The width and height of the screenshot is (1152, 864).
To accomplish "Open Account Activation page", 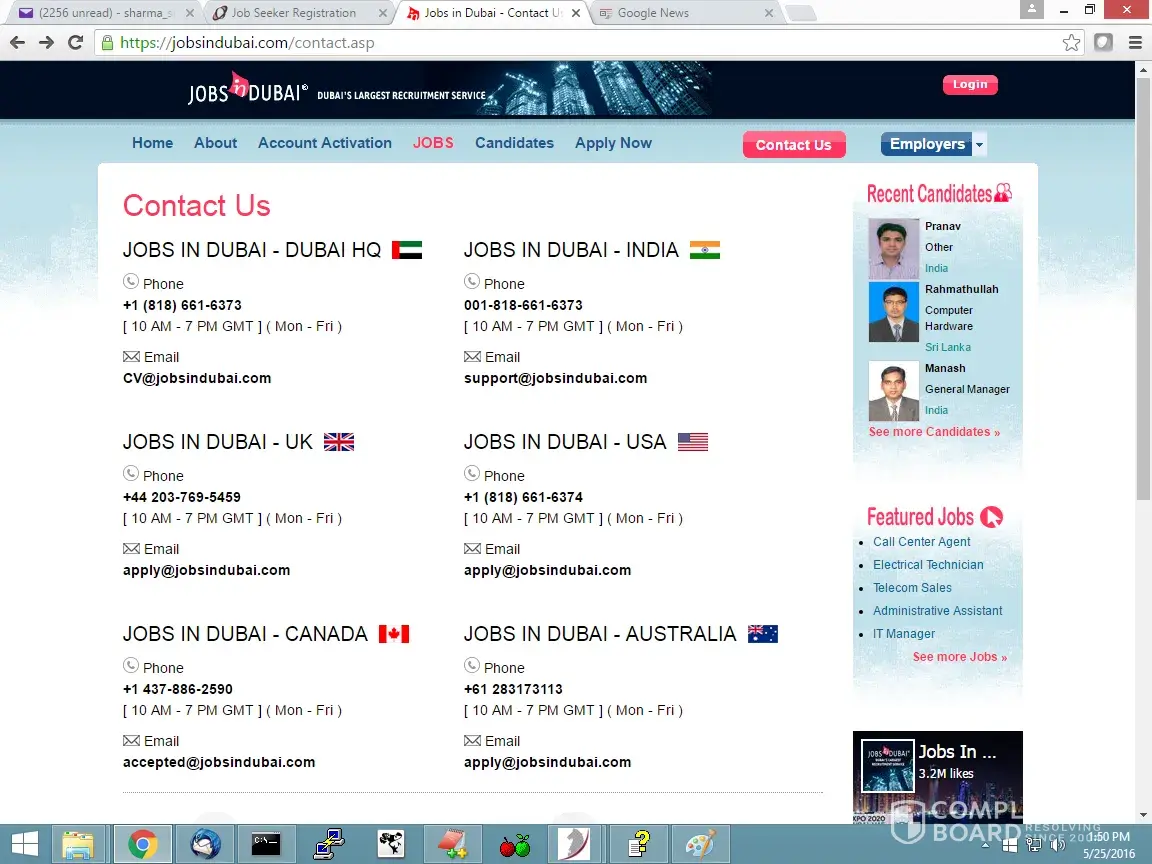I will pos(325,143).
